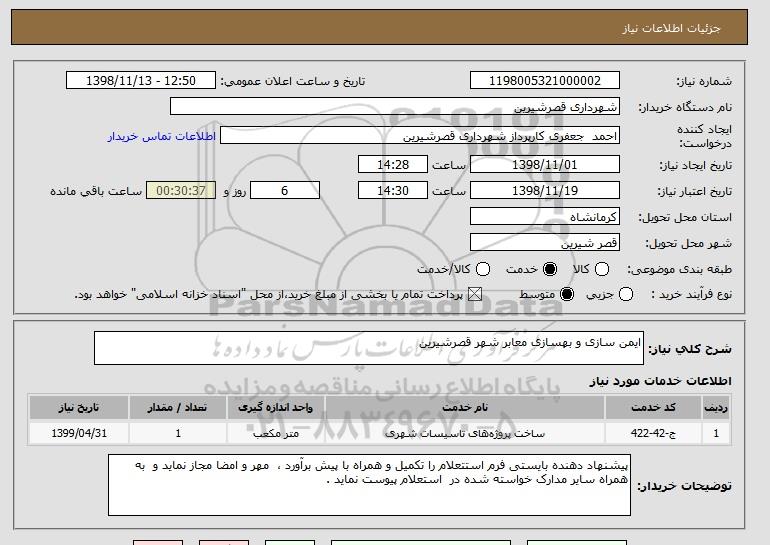The width and height of the screenshot is (770, 545).
Task: Click the واحد اندازه گیری column header
Action: click(x=275, y=408)
